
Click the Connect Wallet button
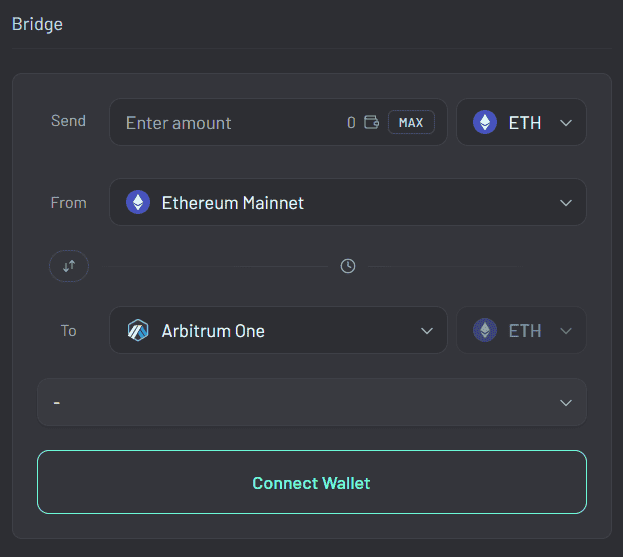(312, 482)
